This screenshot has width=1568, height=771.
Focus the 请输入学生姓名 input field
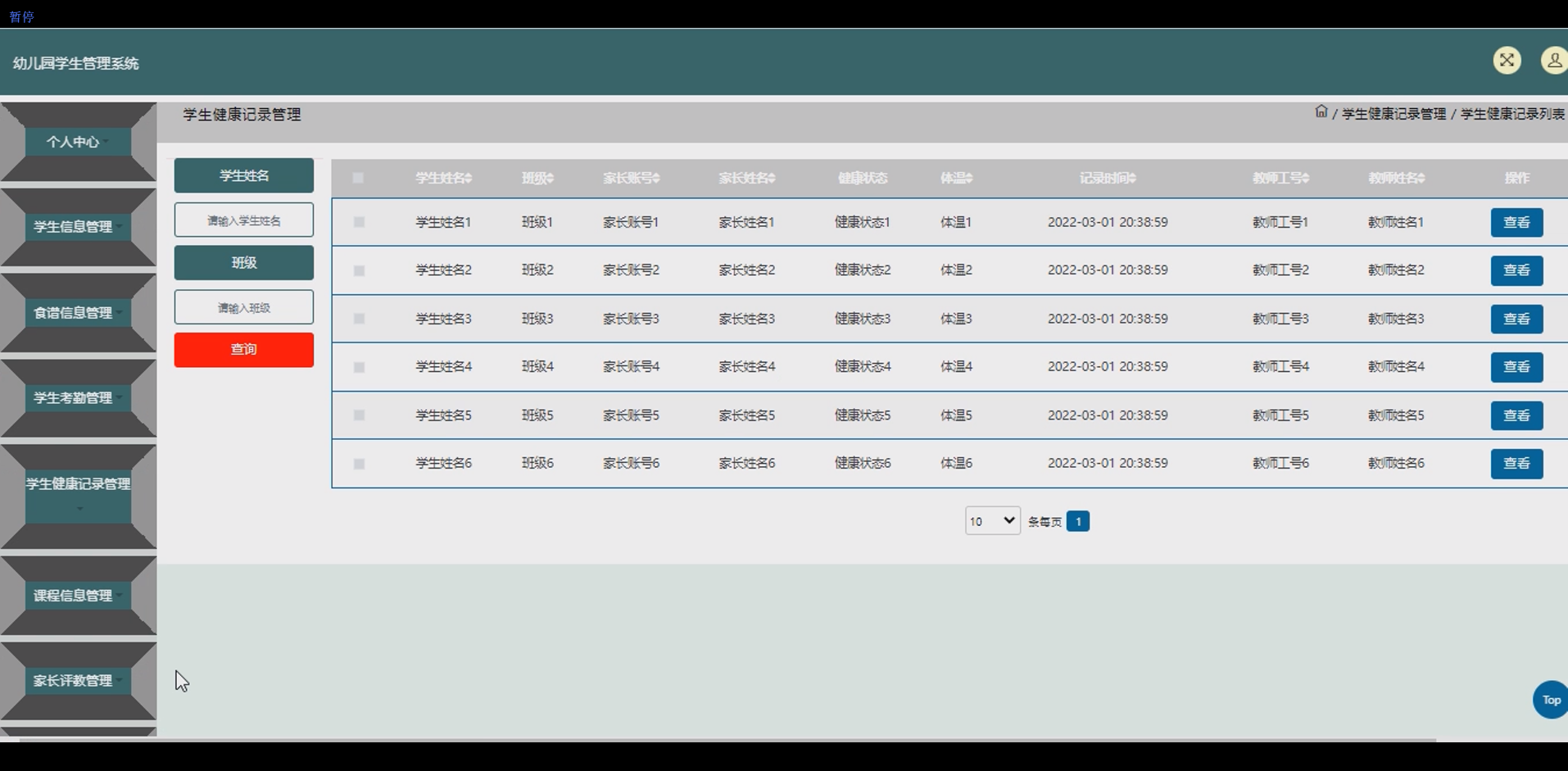tap(243, 220)
